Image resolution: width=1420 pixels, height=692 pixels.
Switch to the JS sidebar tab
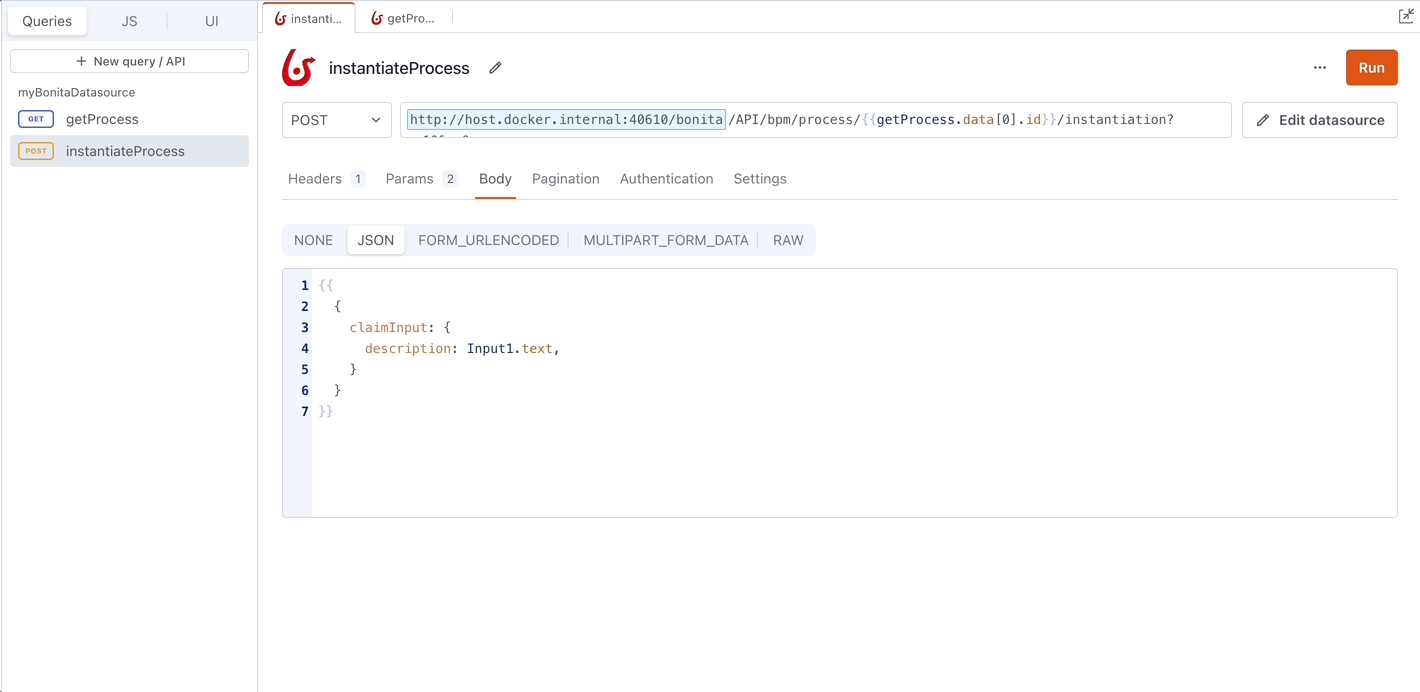coord(129,21)
